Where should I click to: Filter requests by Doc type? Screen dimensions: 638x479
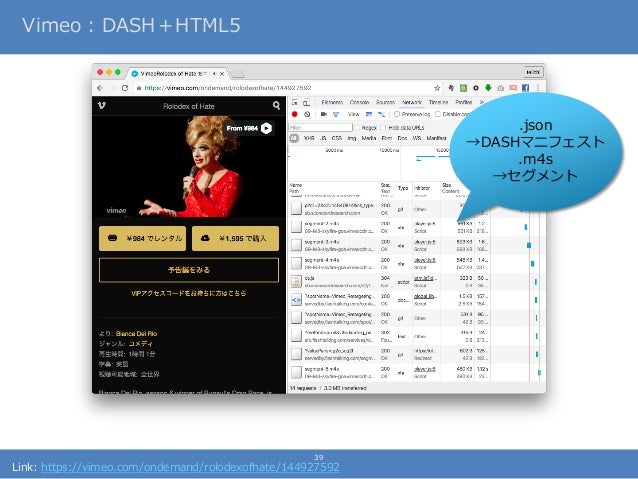point(402,138)
